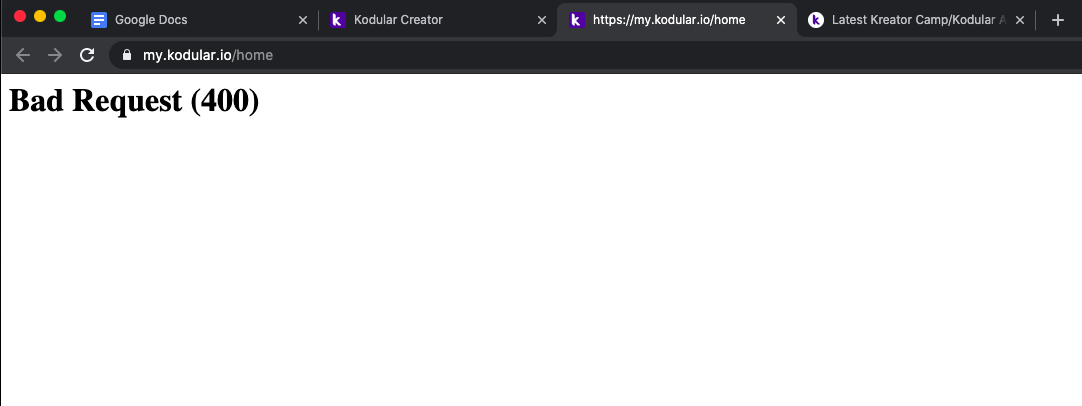Click the padlock site info icon
The image size is (1082, 406).
coord(127,55)
